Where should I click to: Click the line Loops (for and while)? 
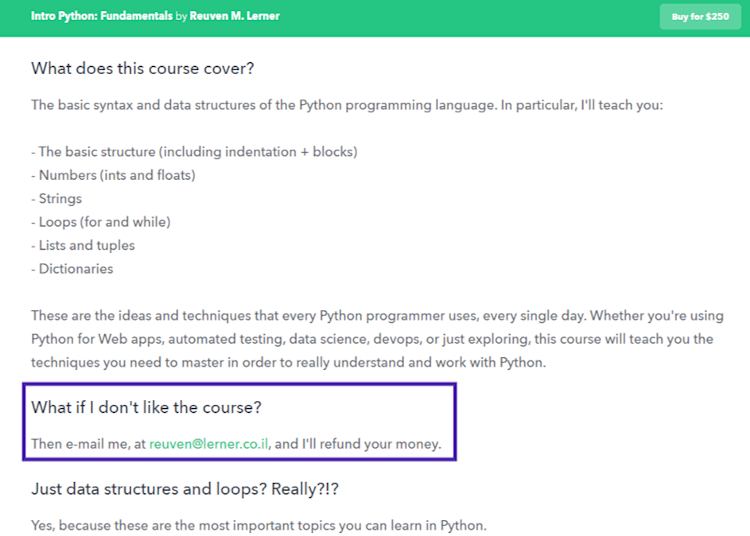pyautogui.click(x=101, y=222)
